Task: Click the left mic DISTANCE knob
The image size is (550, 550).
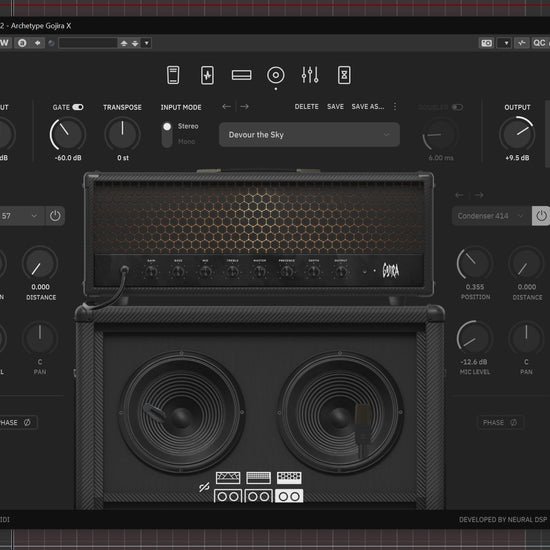Action: point(40,263)
